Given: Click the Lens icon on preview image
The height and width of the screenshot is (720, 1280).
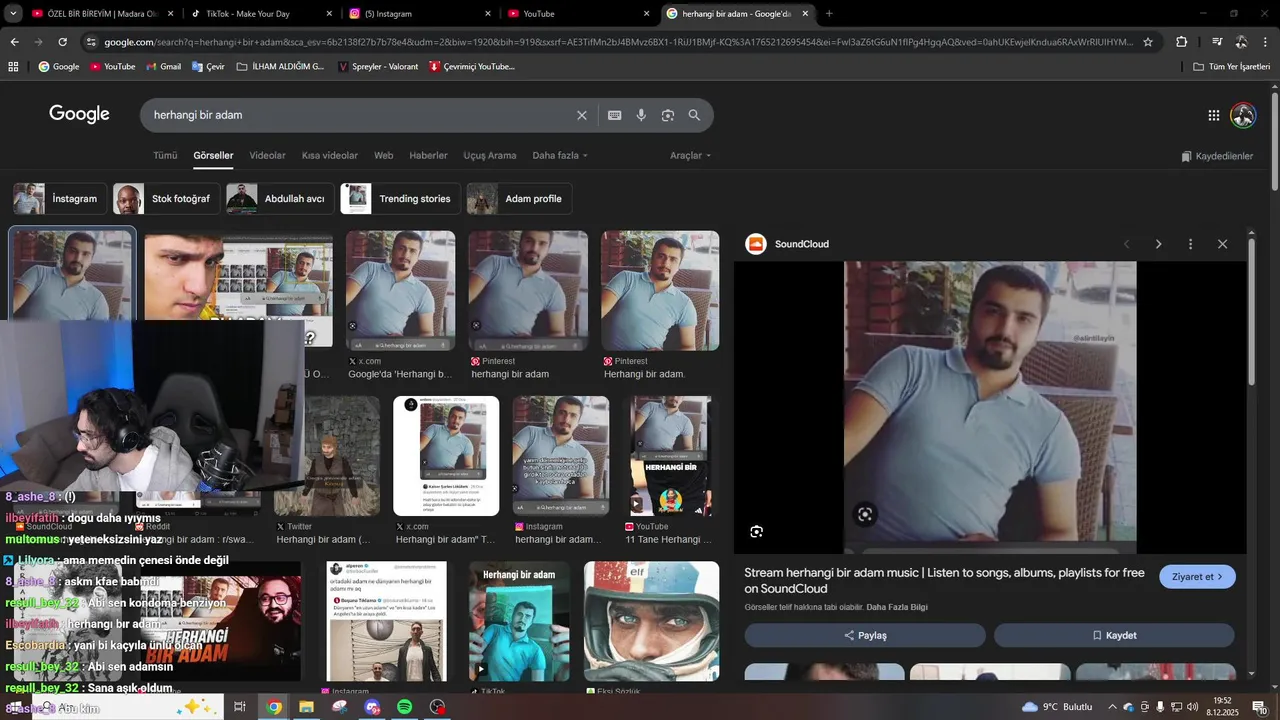Looking at the screenshot, I should [x=757, y=532].
